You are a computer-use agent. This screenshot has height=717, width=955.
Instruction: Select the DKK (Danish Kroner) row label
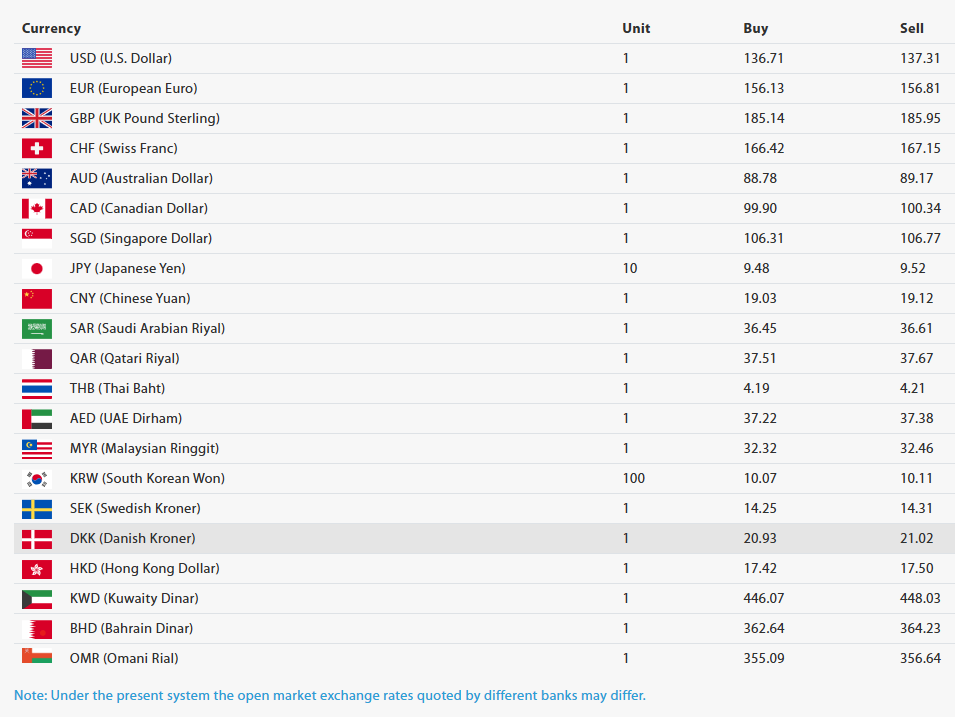pos(133,539)
